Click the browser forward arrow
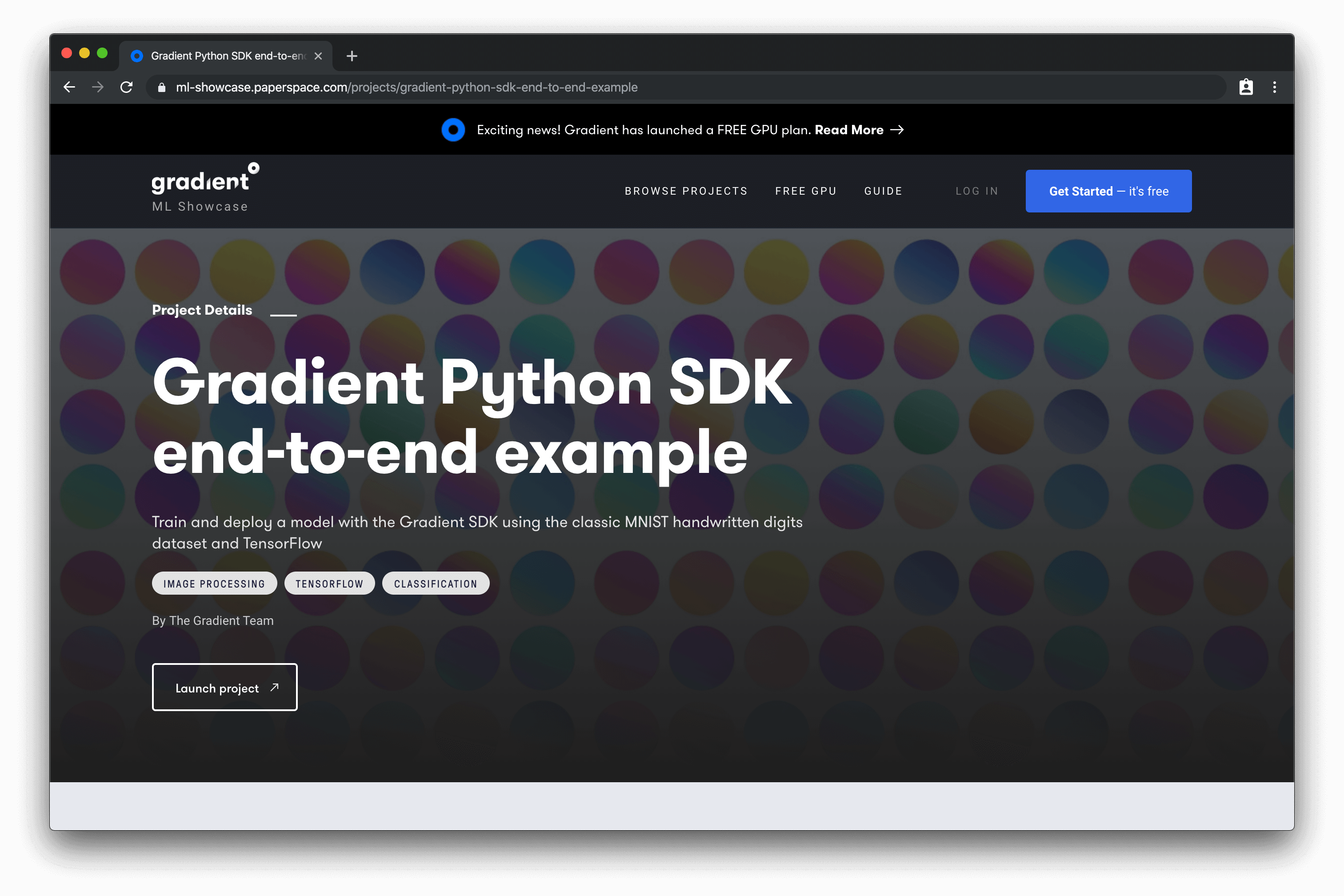Viewport: 1344px width, 896px height. [98, 87]
